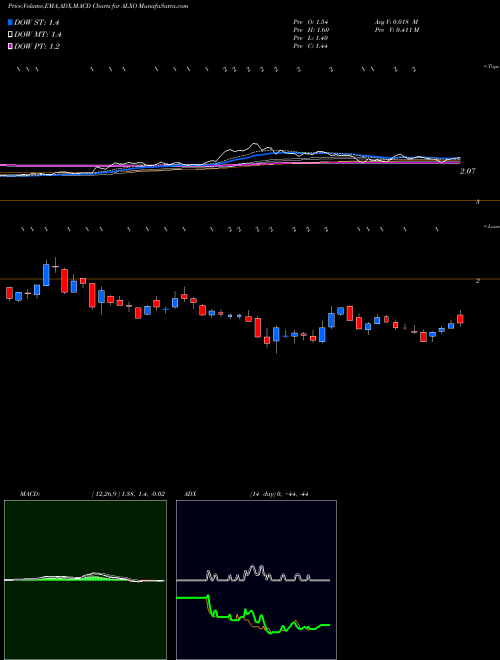
Task: Select the 'DOW PT: 1.2' legend label
Action: 37,46
